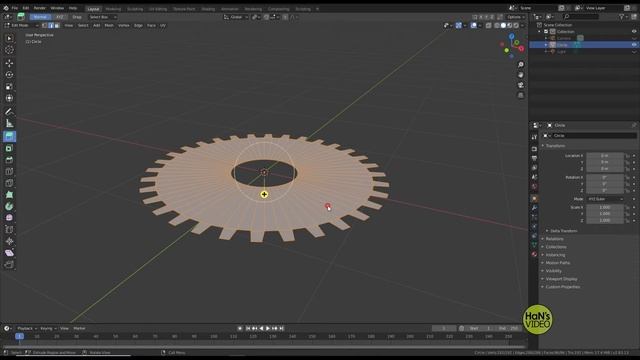Expand Delta Transform panel

(563, 231)
